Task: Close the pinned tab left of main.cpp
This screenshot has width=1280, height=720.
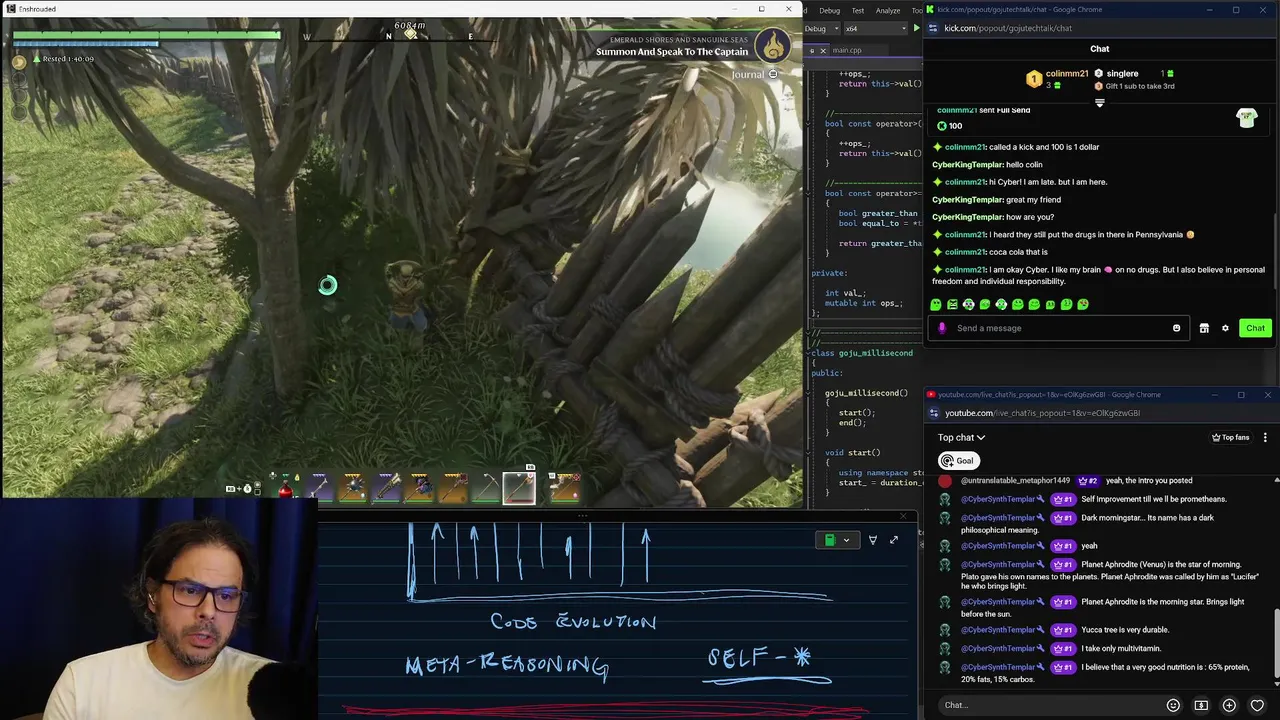Action: point(823,50)
